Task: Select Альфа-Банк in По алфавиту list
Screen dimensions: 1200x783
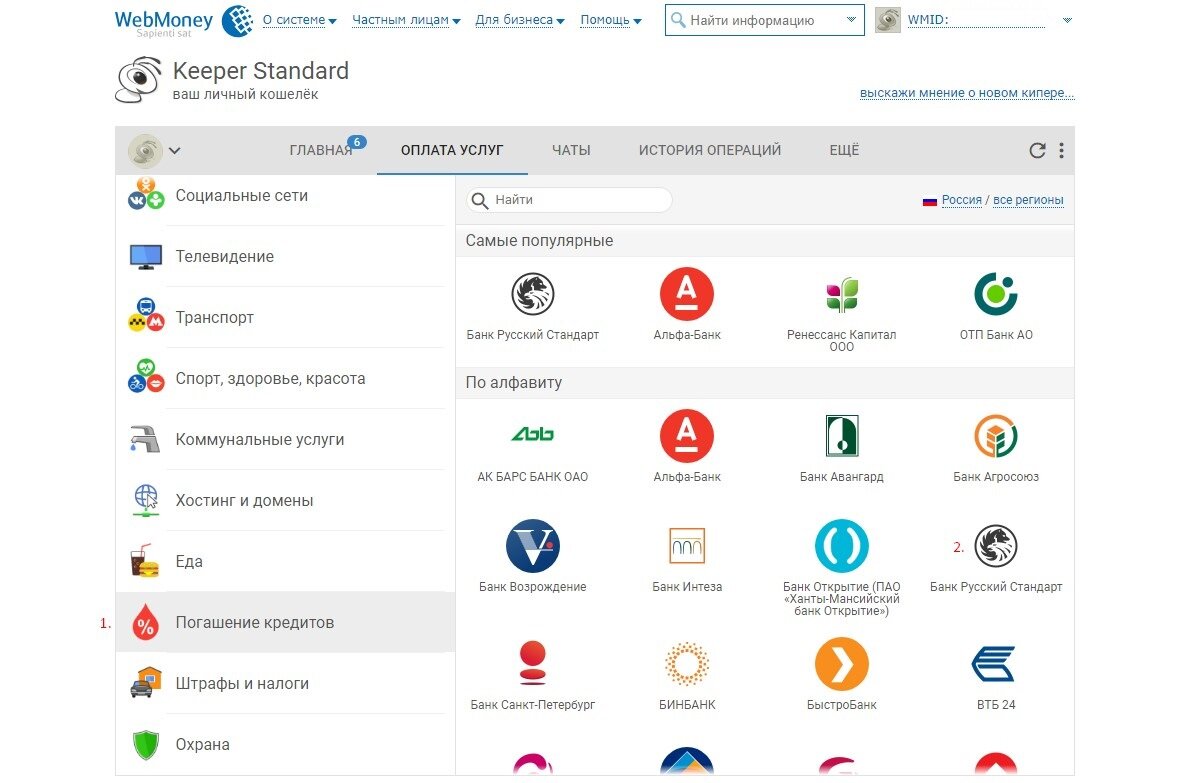Action: (x=687, y=436)
